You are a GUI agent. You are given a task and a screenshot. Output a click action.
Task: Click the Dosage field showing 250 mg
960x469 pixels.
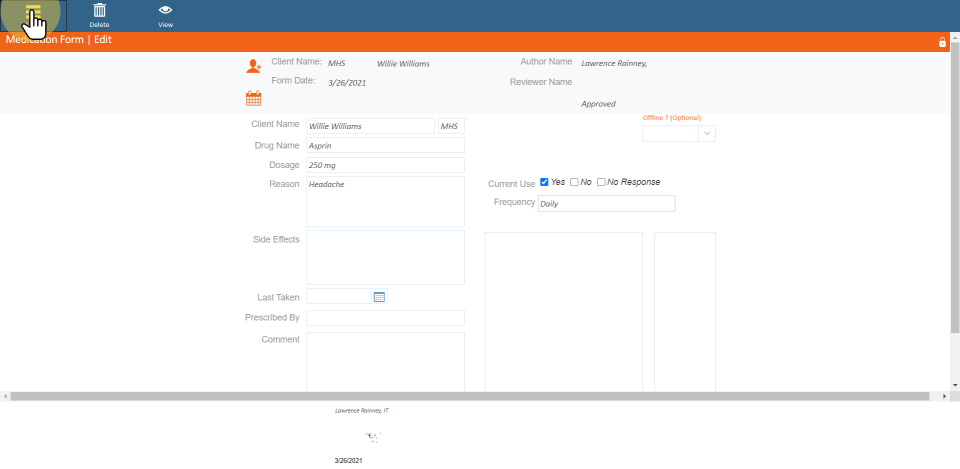385,165
